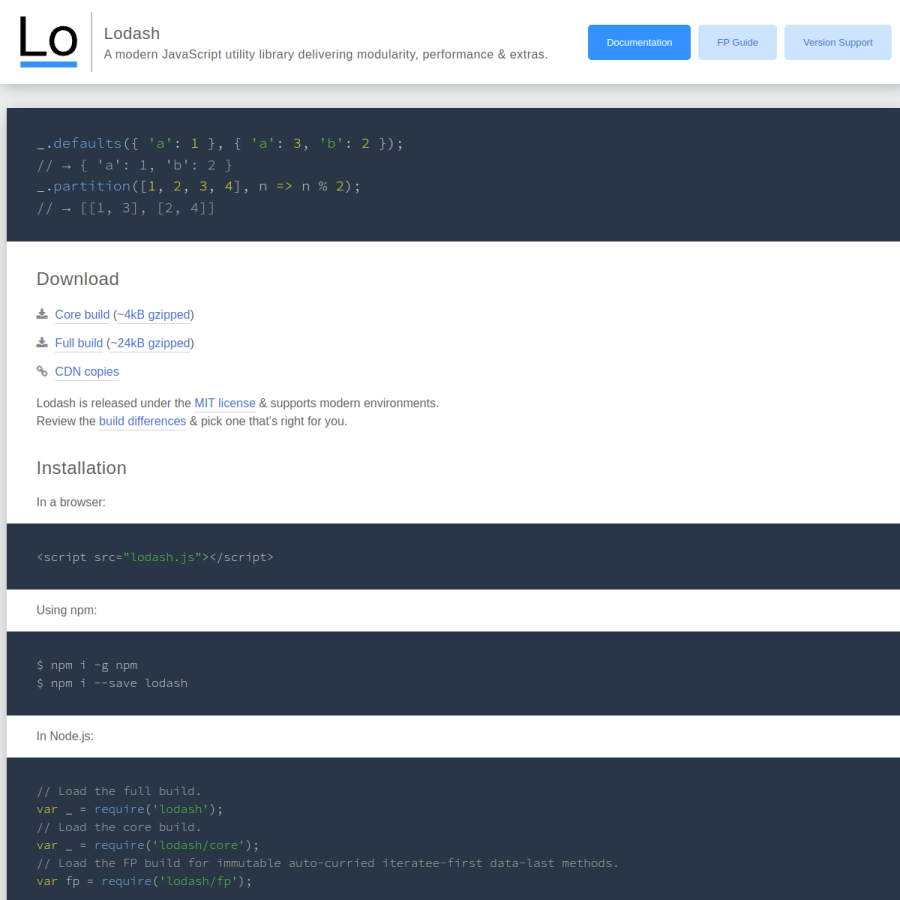The image size is (900, 900).
Task: Open the Documentation button
Action: point(639,42)
